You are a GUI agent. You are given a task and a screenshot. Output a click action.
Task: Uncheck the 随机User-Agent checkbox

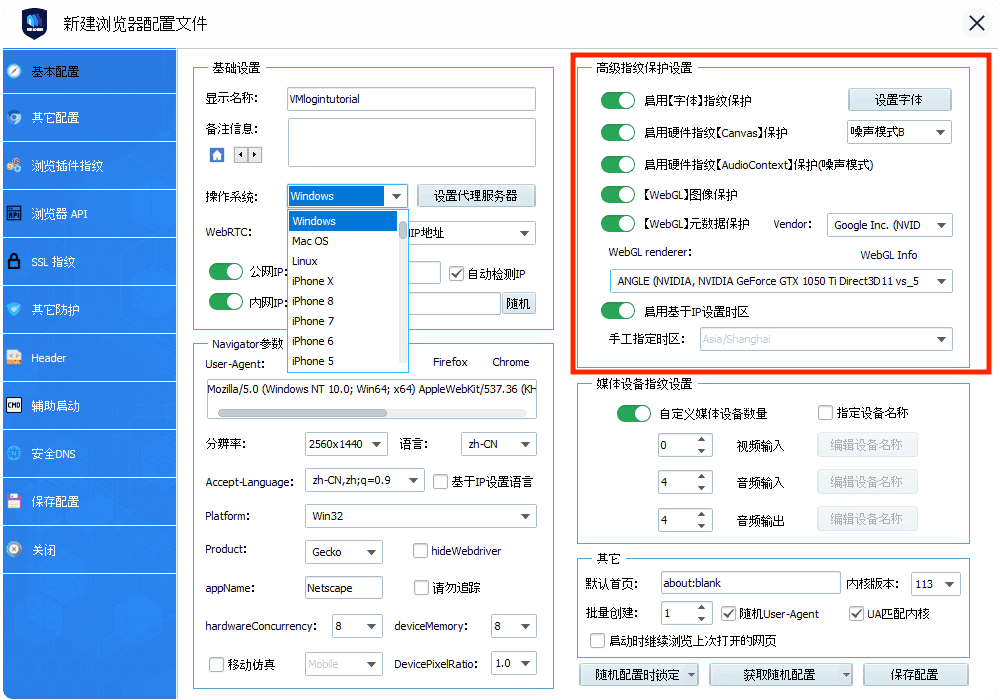tap(728, 613)
